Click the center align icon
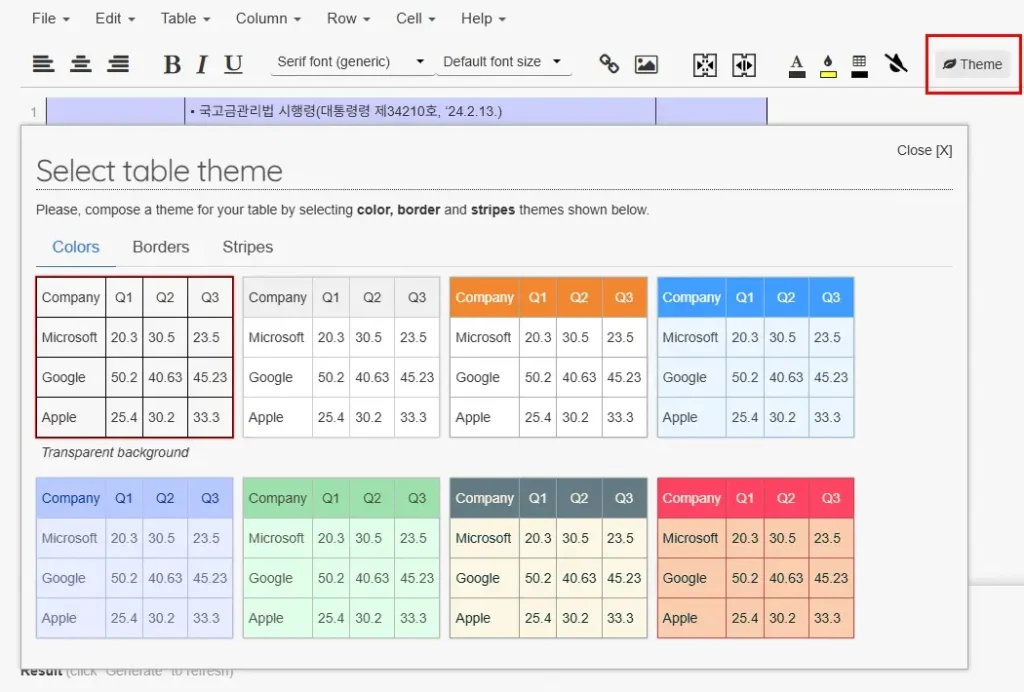This screenshot has height=692, width=1024. [81, 63]
